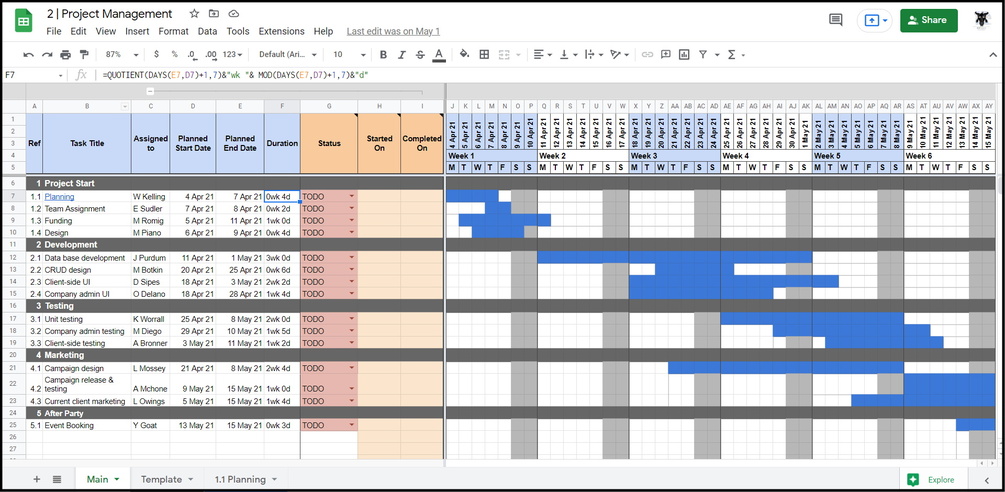Click the filter funnel icon

703,54
